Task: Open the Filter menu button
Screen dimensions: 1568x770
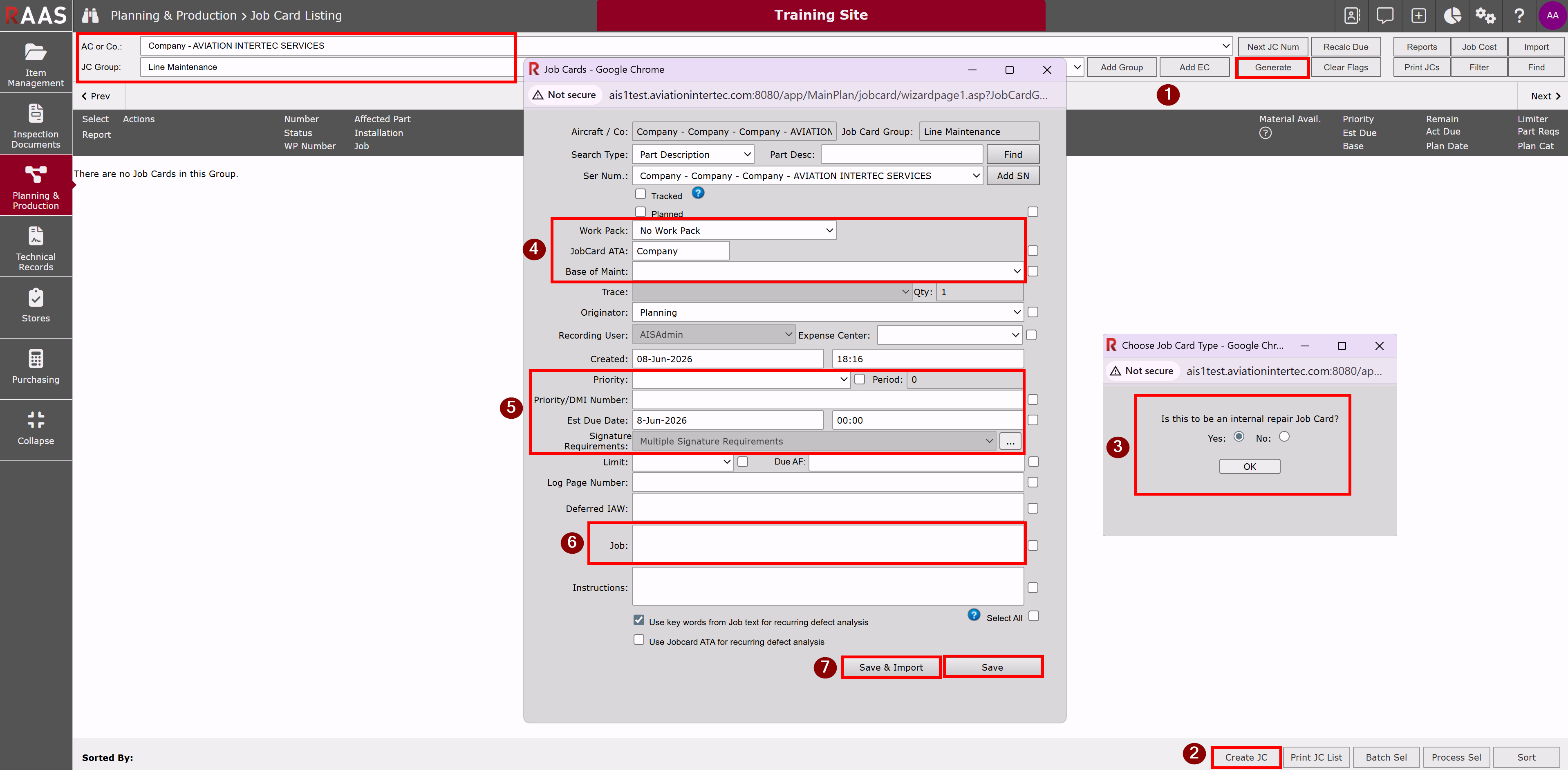Action: click(1479, 67)
